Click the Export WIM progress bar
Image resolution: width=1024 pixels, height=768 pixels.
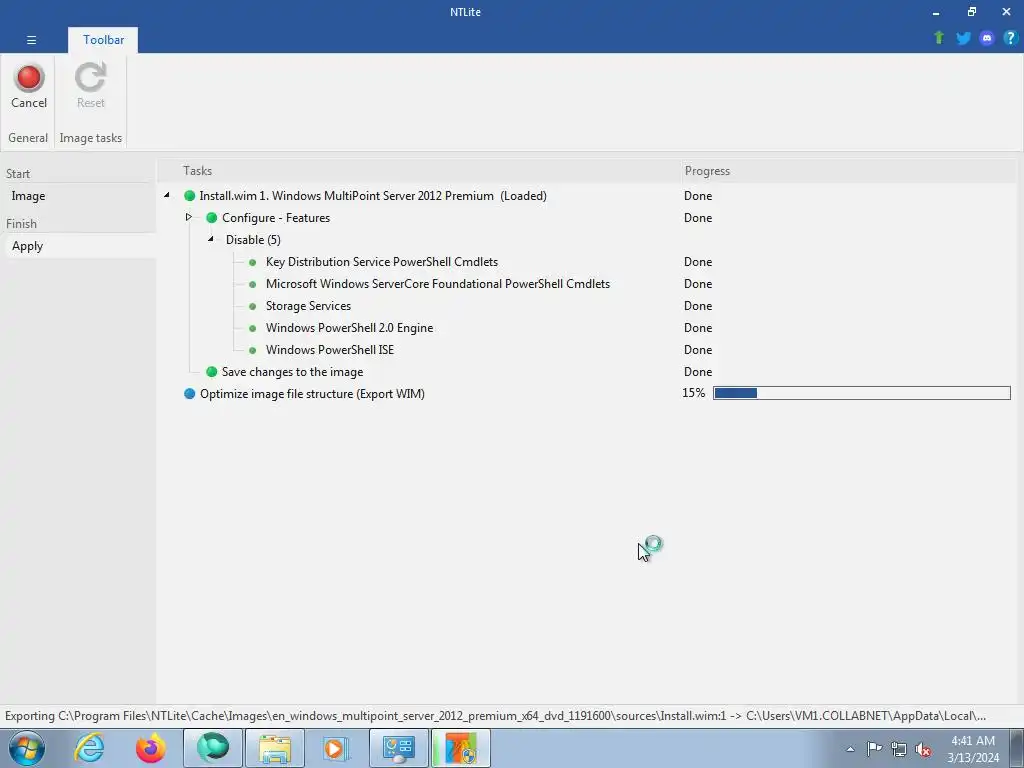click(x=861, y=393)
